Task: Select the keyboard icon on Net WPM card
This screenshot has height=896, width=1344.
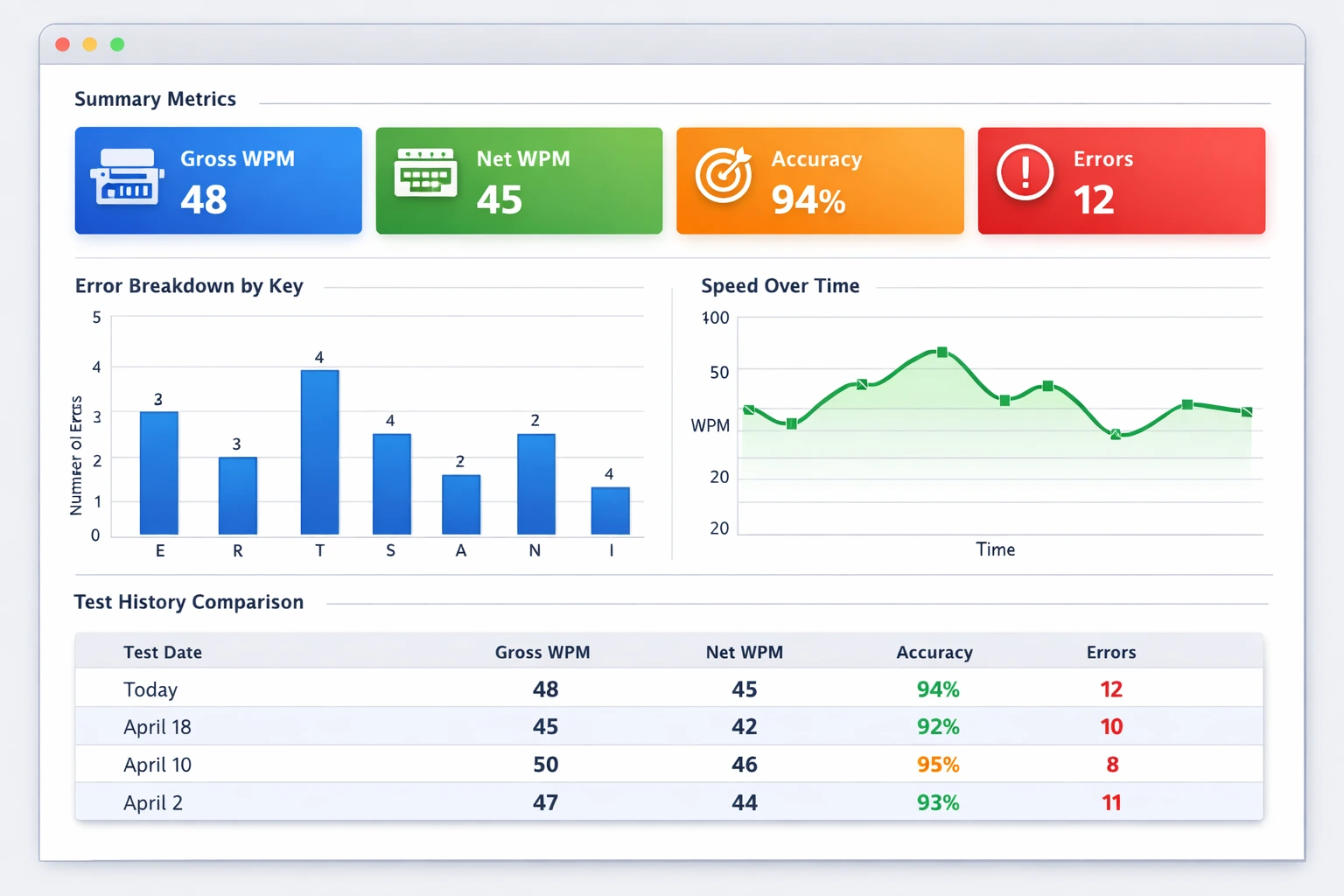Action: click(x=426, y=174)
